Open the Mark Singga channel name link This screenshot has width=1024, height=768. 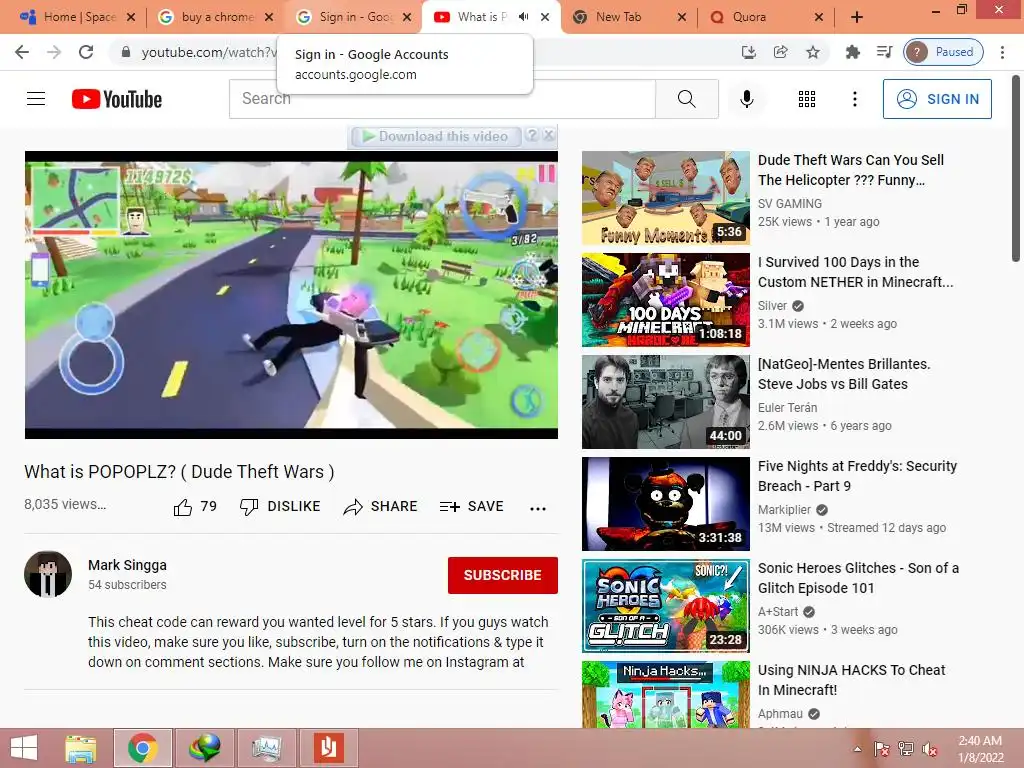click(127, 565)
